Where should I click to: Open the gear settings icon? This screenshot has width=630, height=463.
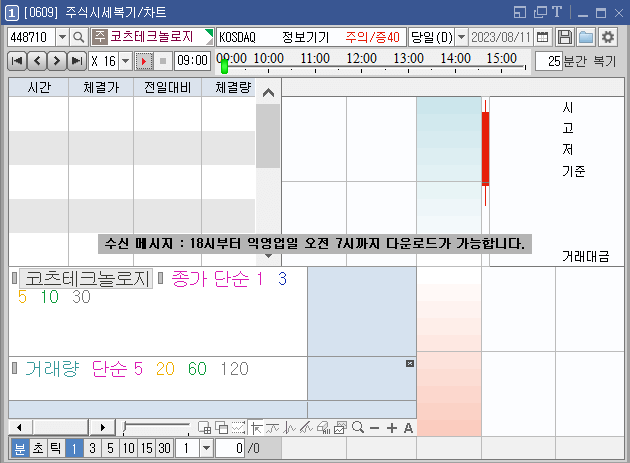point(608,37)
